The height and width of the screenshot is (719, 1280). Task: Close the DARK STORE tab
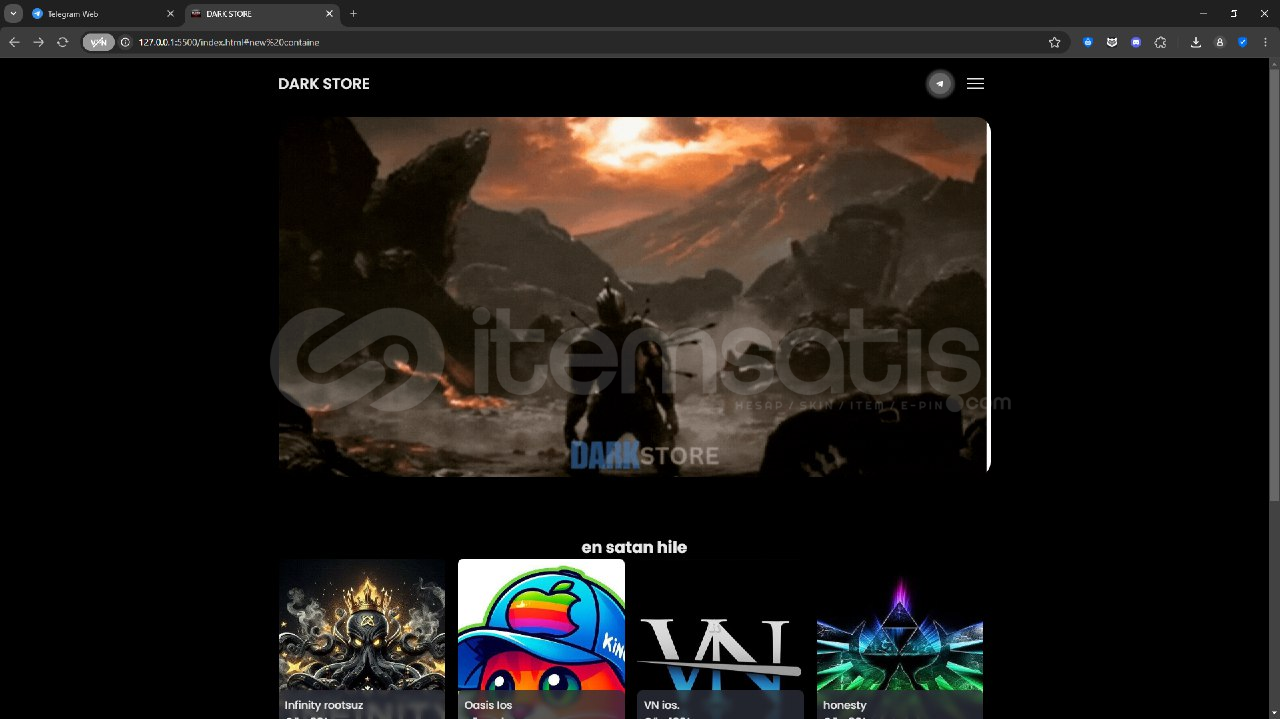(330, 14)
